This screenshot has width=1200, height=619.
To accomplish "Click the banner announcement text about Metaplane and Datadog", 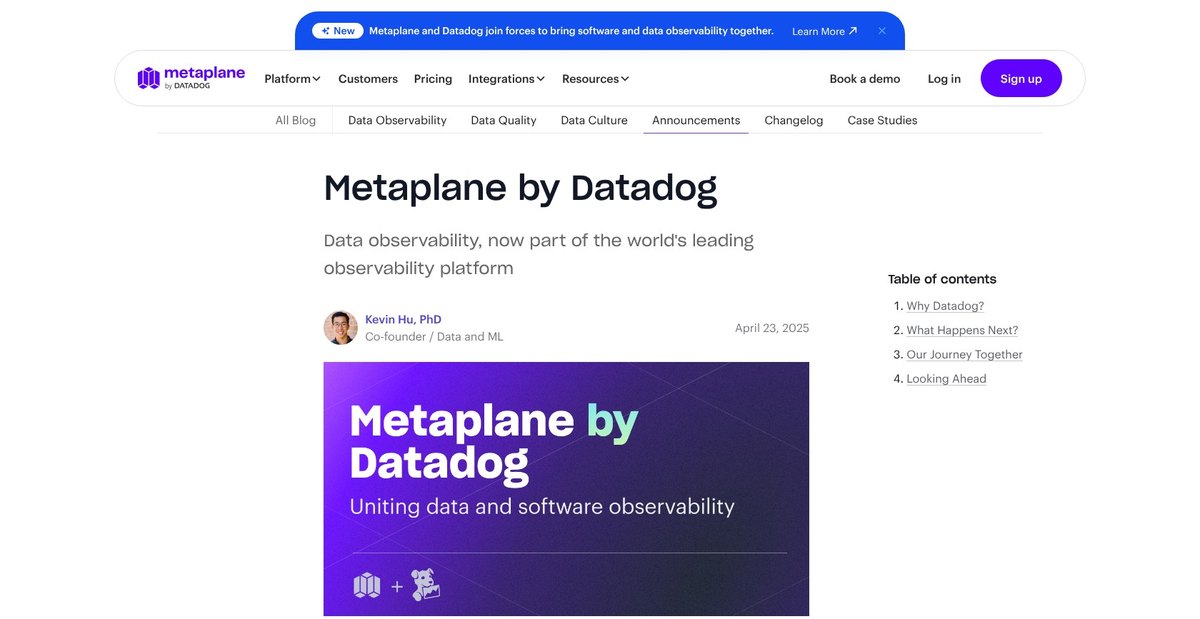I will [571, 31].
